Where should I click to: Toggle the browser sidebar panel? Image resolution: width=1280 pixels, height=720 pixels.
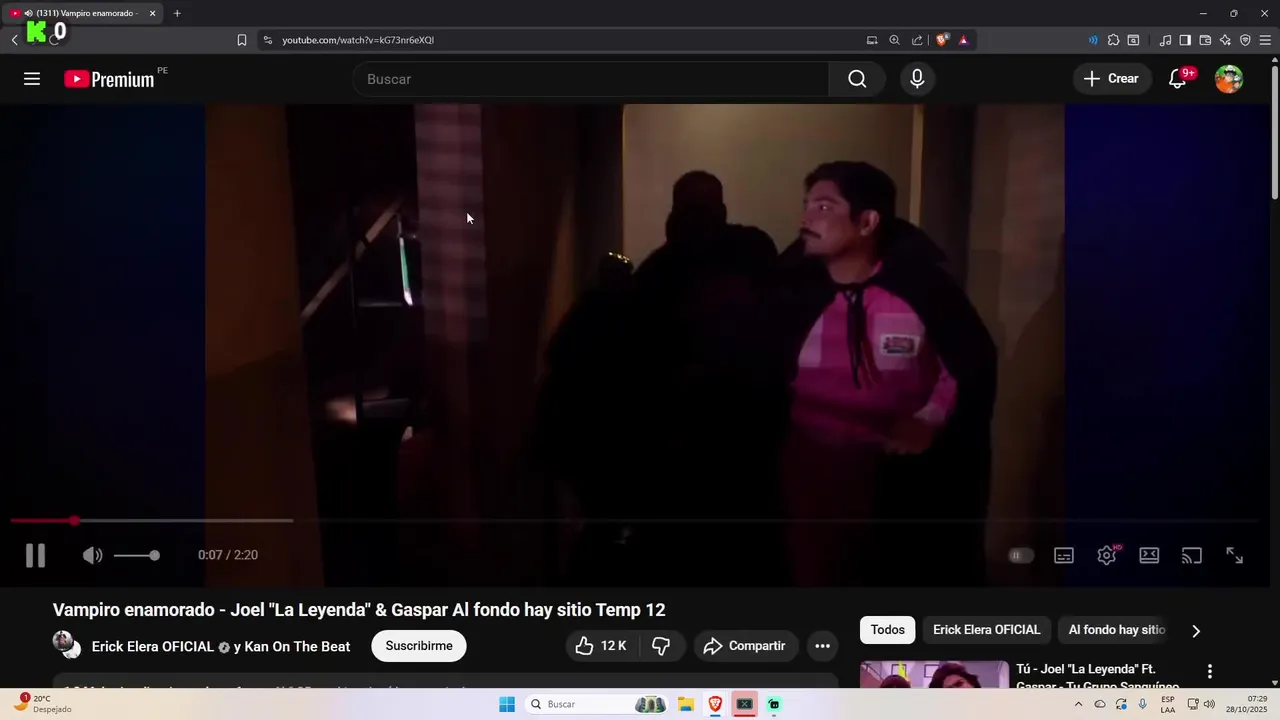tap(1185, 40)
